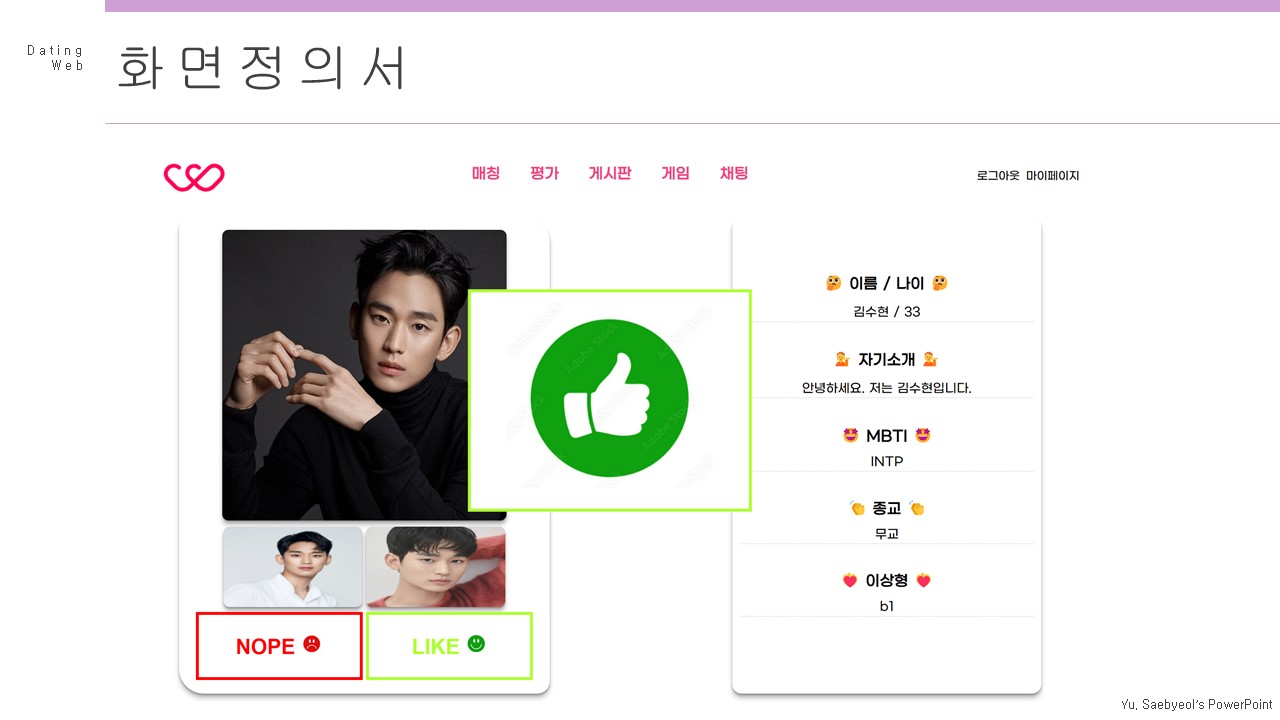Open the 평가 menu
The width and height of the screenshot is (1280, 720).
pos(544,173)
